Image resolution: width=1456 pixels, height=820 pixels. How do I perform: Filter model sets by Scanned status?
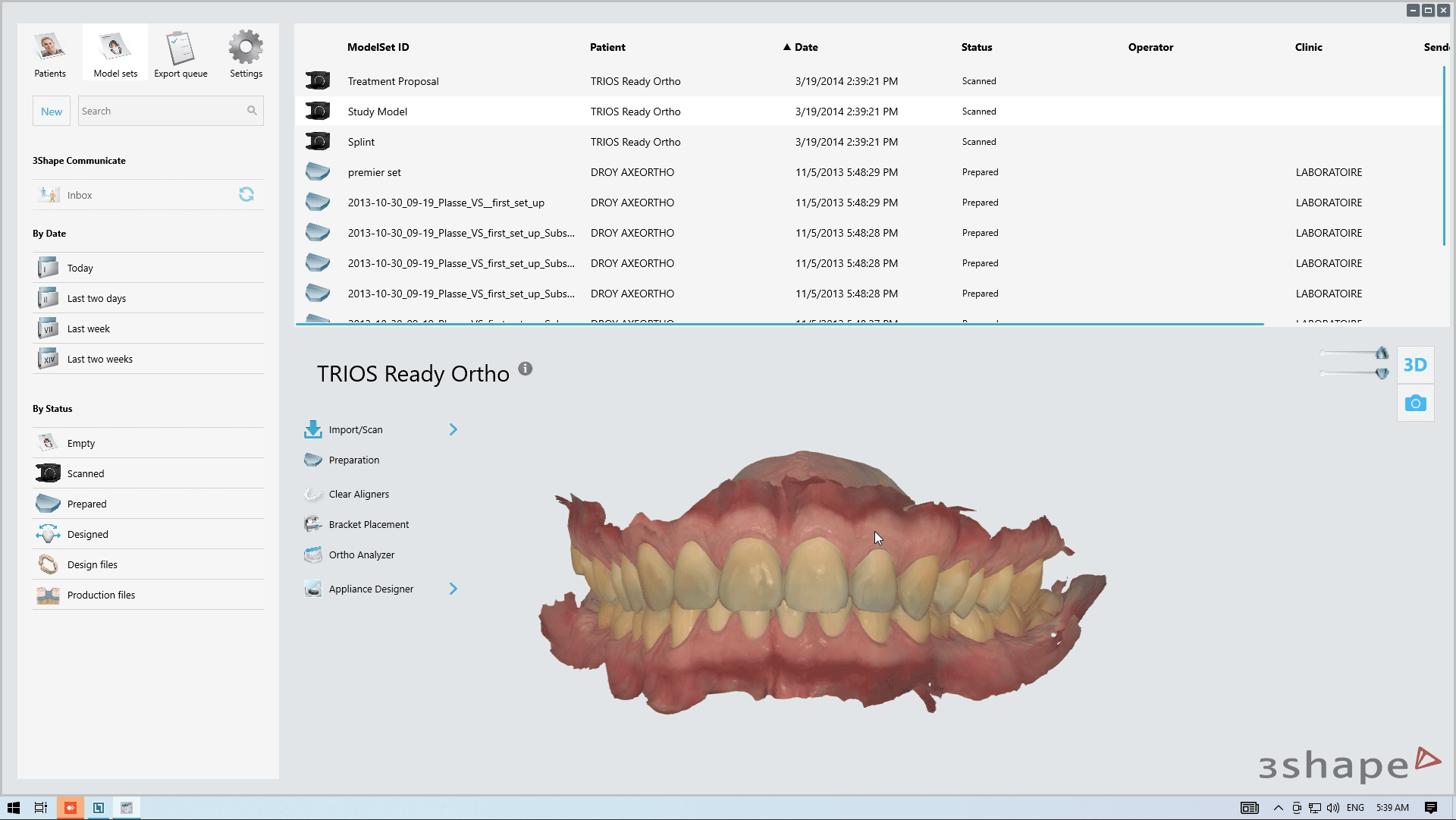click(86, 474)
